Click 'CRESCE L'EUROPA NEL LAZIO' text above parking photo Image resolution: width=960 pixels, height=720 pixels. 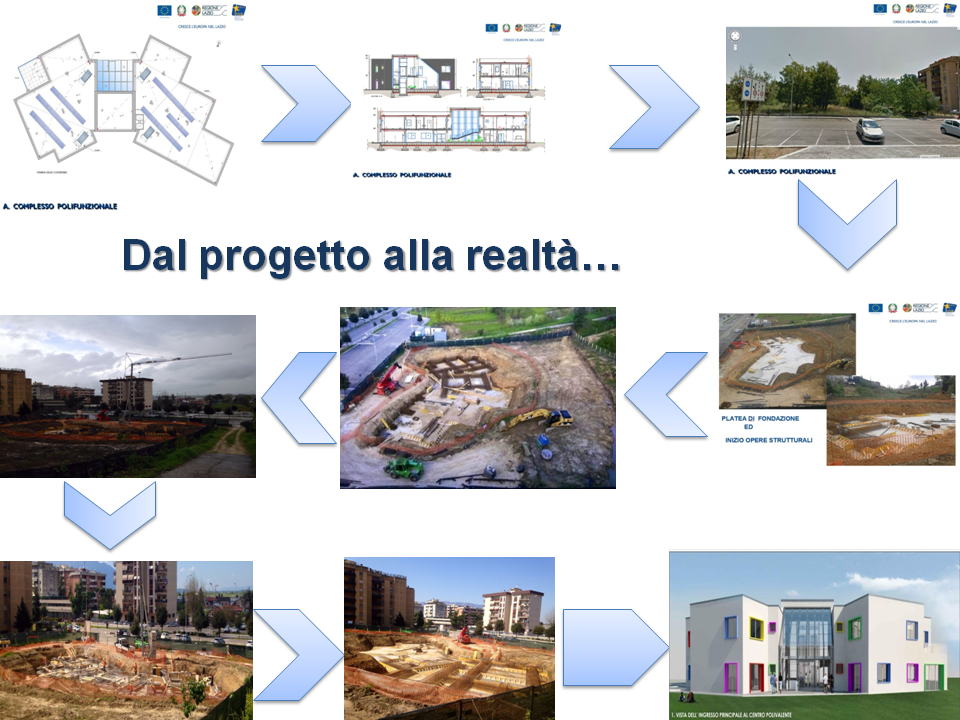click(915, 22)
